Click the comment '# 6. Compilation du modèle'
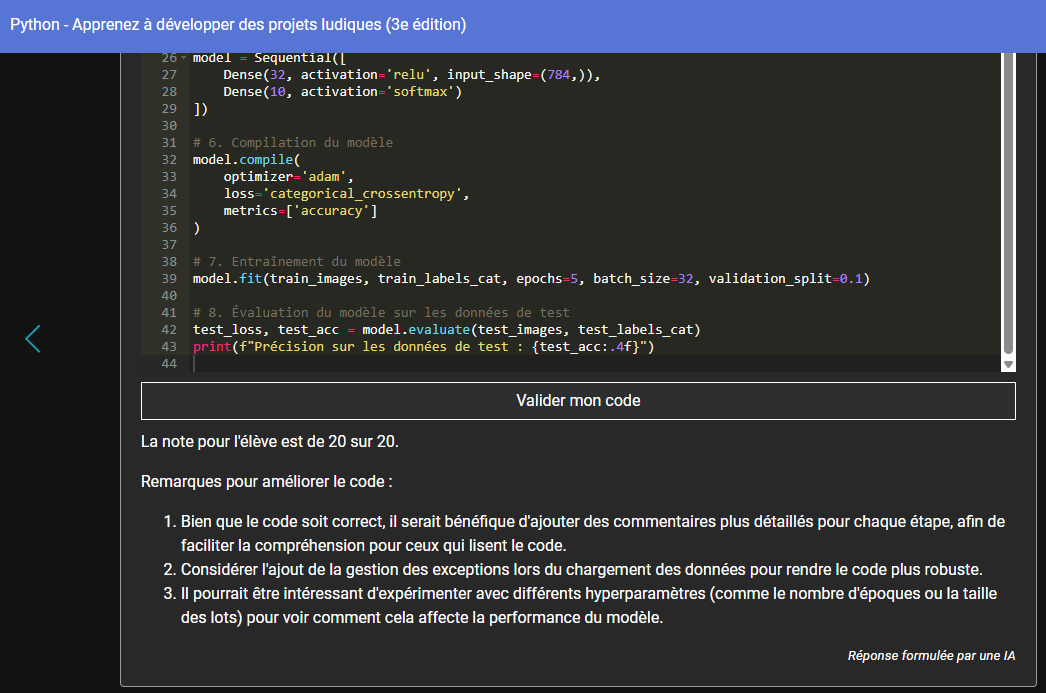 point(293,143)
